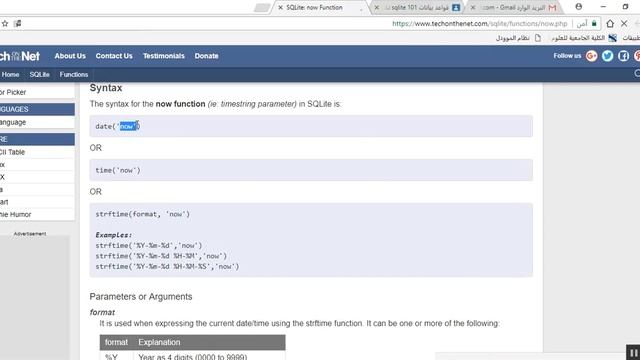Click the strftime('%Y-%m-%d %H-%M','now') example

(161, 256)
